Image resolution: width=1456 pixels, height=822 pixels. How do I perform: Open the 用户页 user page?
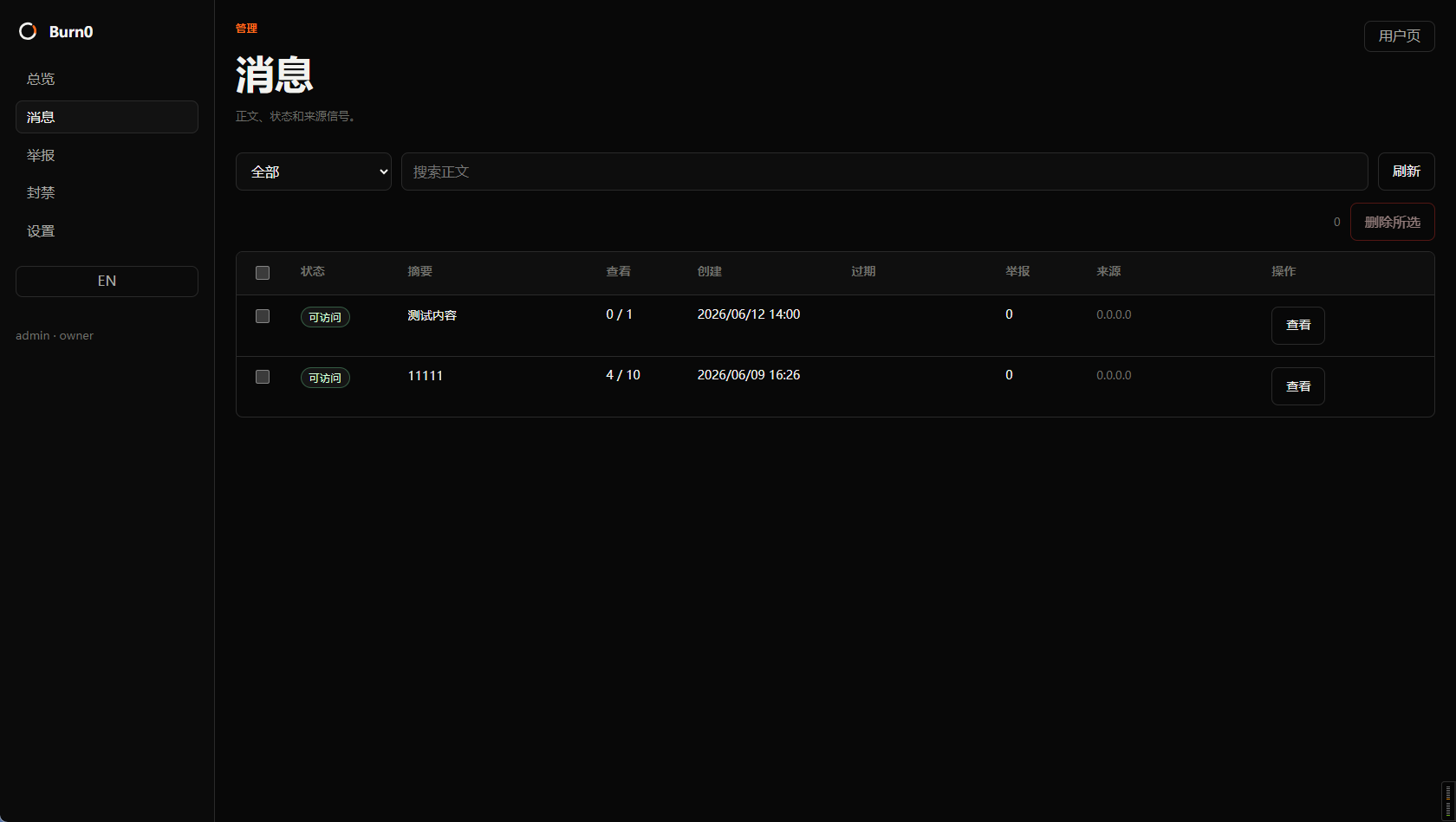[1399, 36]
